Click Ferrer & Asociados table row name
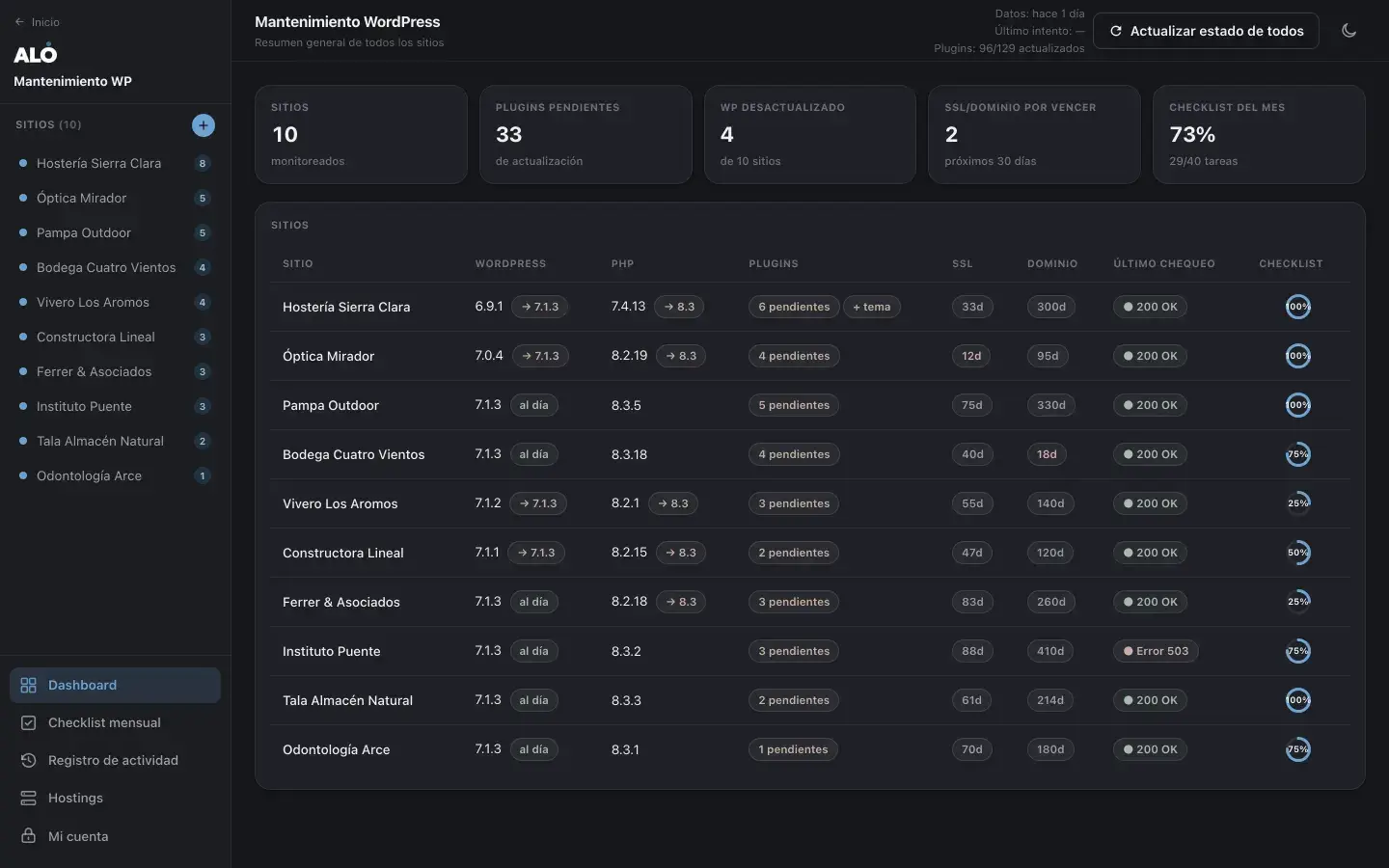 pos(341,602)
